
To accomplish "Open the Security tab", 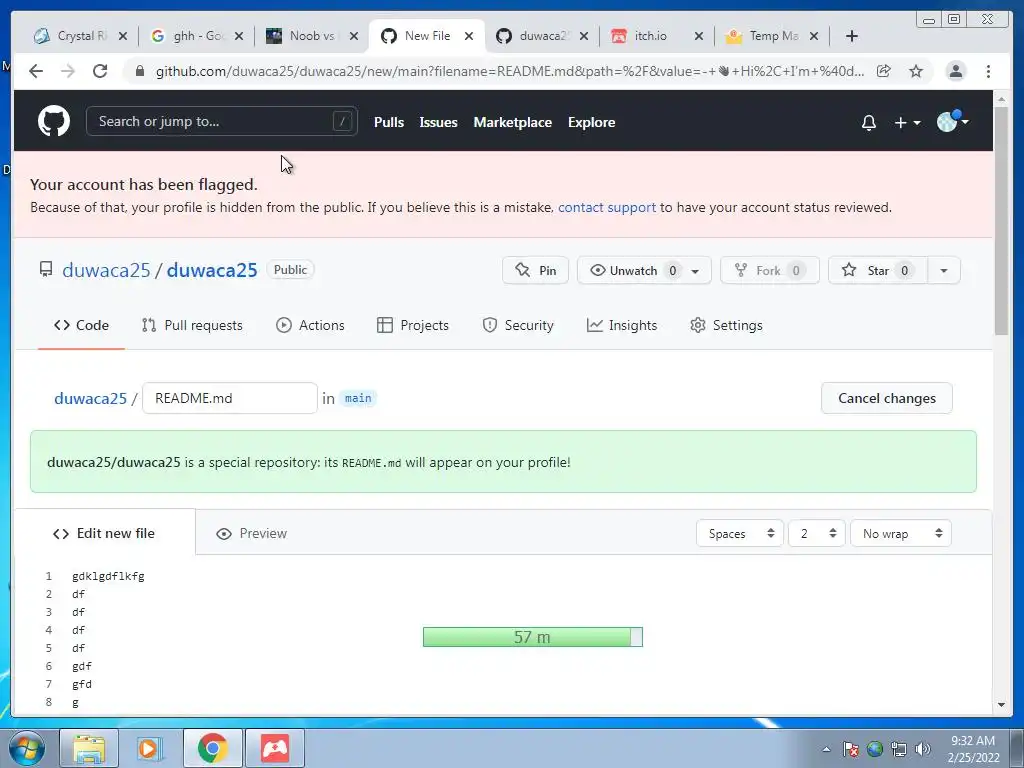I will 518,325.
